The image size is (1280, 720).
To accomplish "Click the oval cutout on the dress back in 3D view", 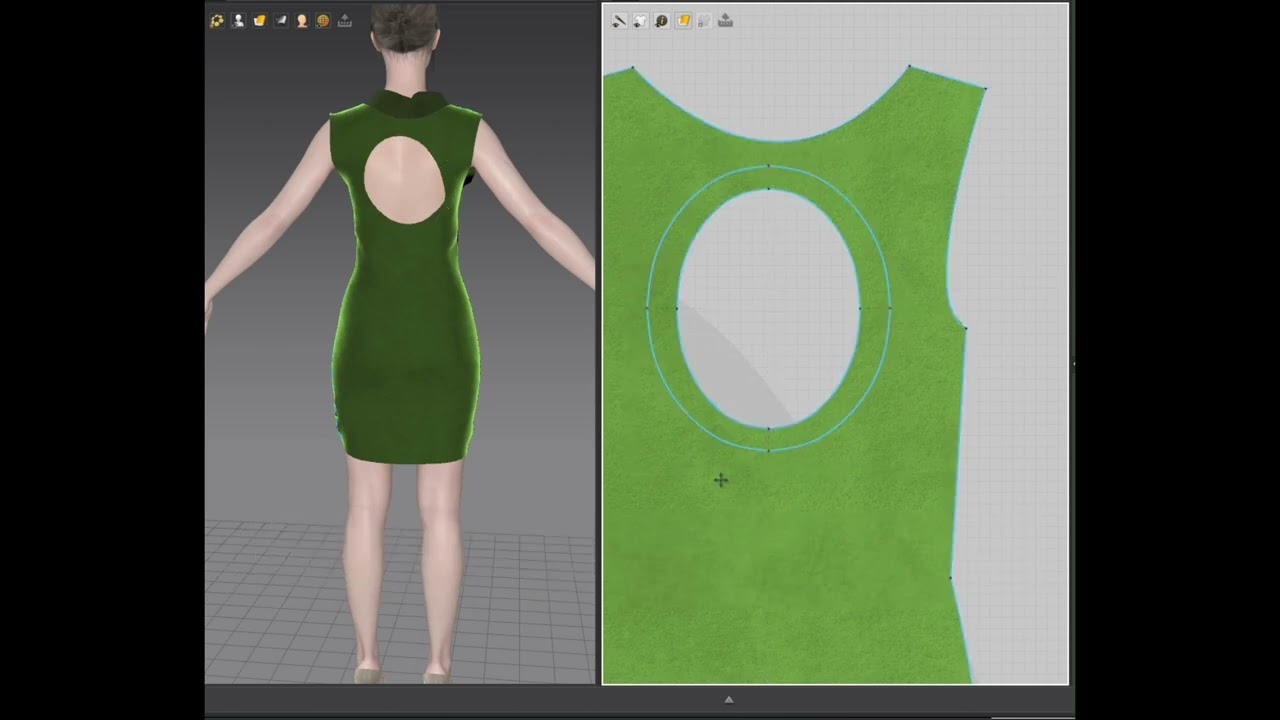I will click(x=405, y=180).
